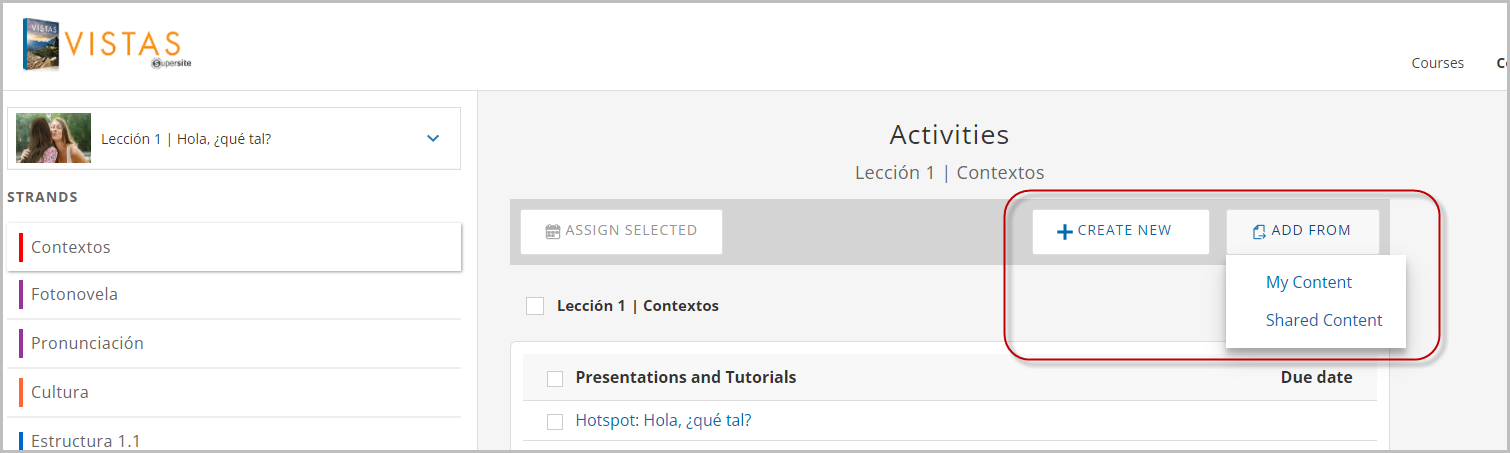Click the Create New button
Image resolution: width=1510 pixels, height=453 pixels.
point(1121,231)
